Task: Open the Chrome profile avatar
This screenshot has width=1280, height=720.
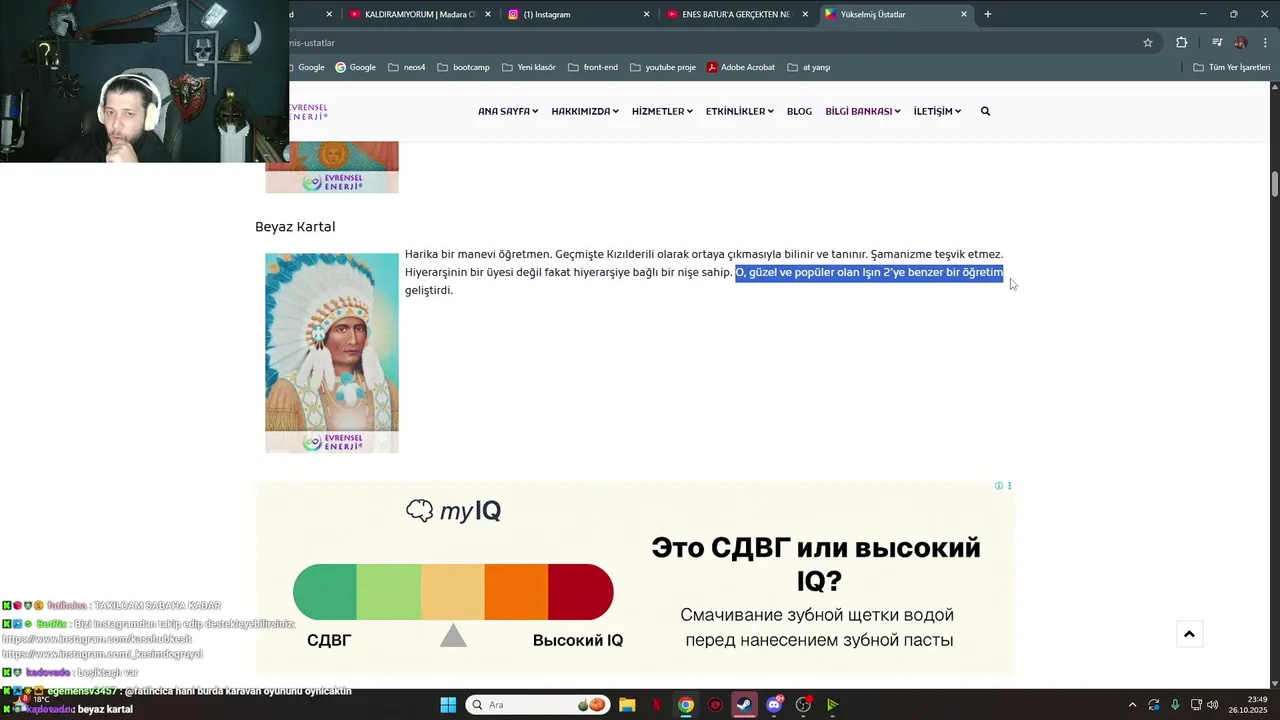Action: [x=1241, y=43]
